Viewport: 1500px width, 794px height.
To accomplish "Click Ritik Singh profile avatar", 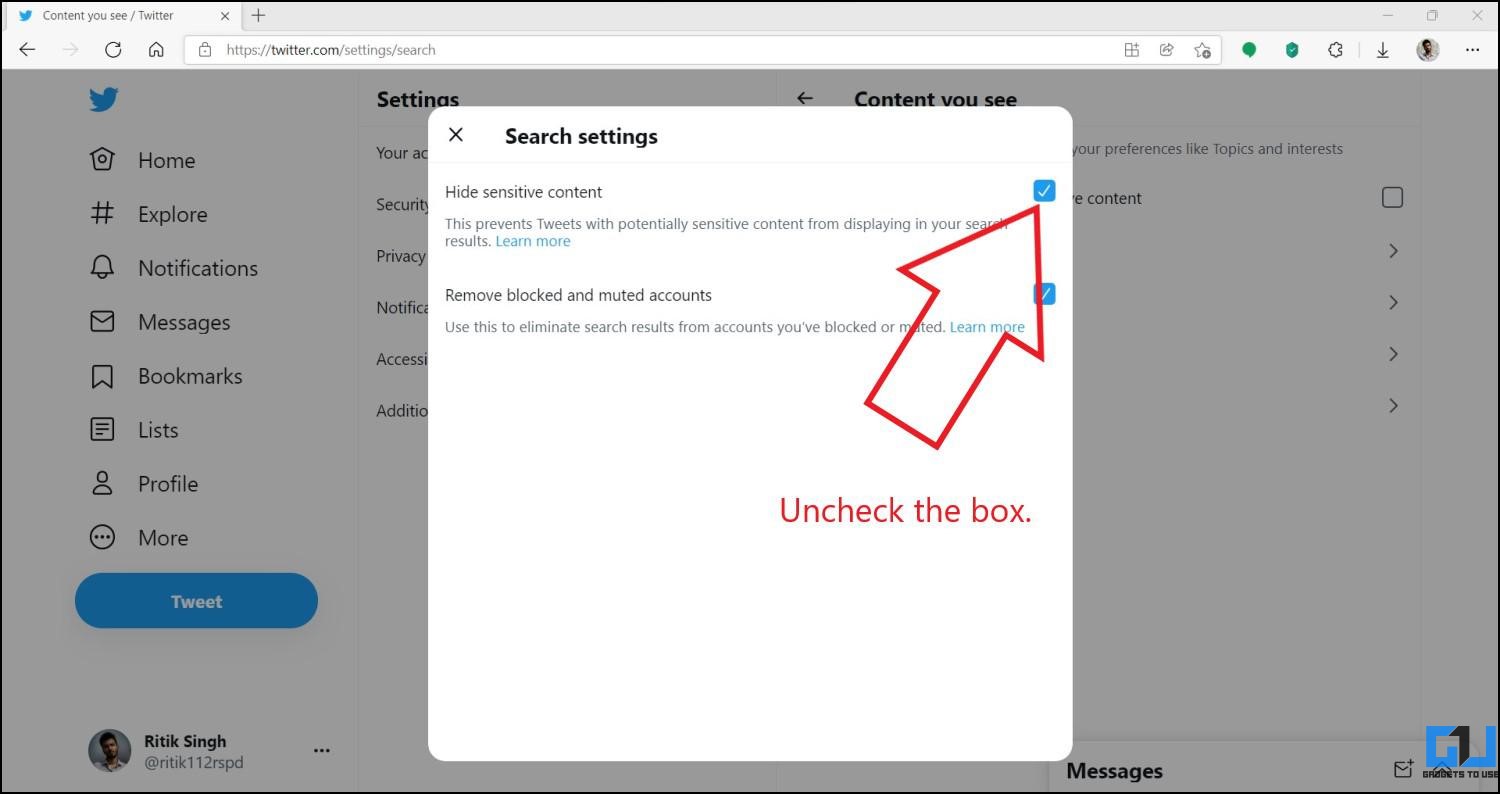I will coord(110,751).
